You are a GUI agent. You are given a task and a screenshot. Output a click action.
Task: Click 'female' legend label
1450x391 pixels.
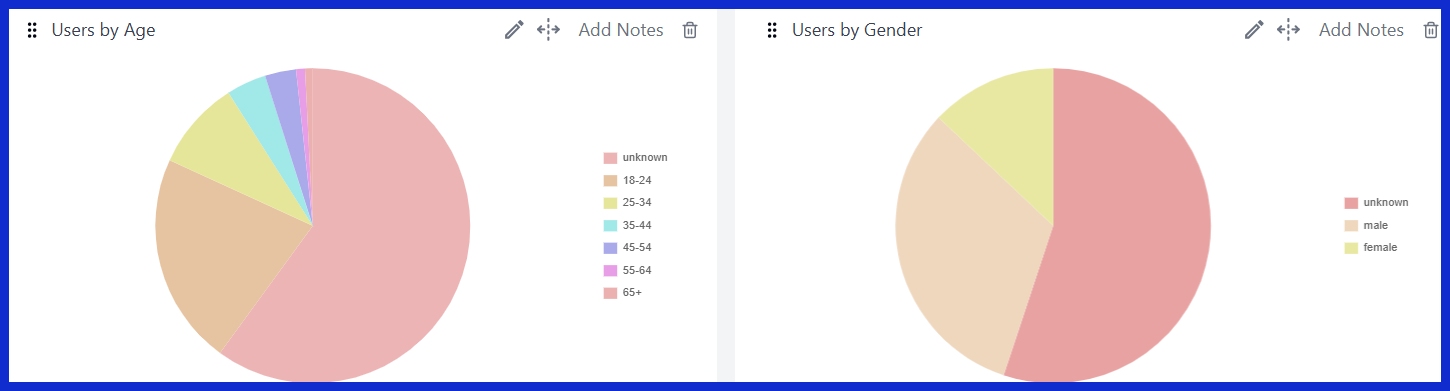coord(1380,248)
